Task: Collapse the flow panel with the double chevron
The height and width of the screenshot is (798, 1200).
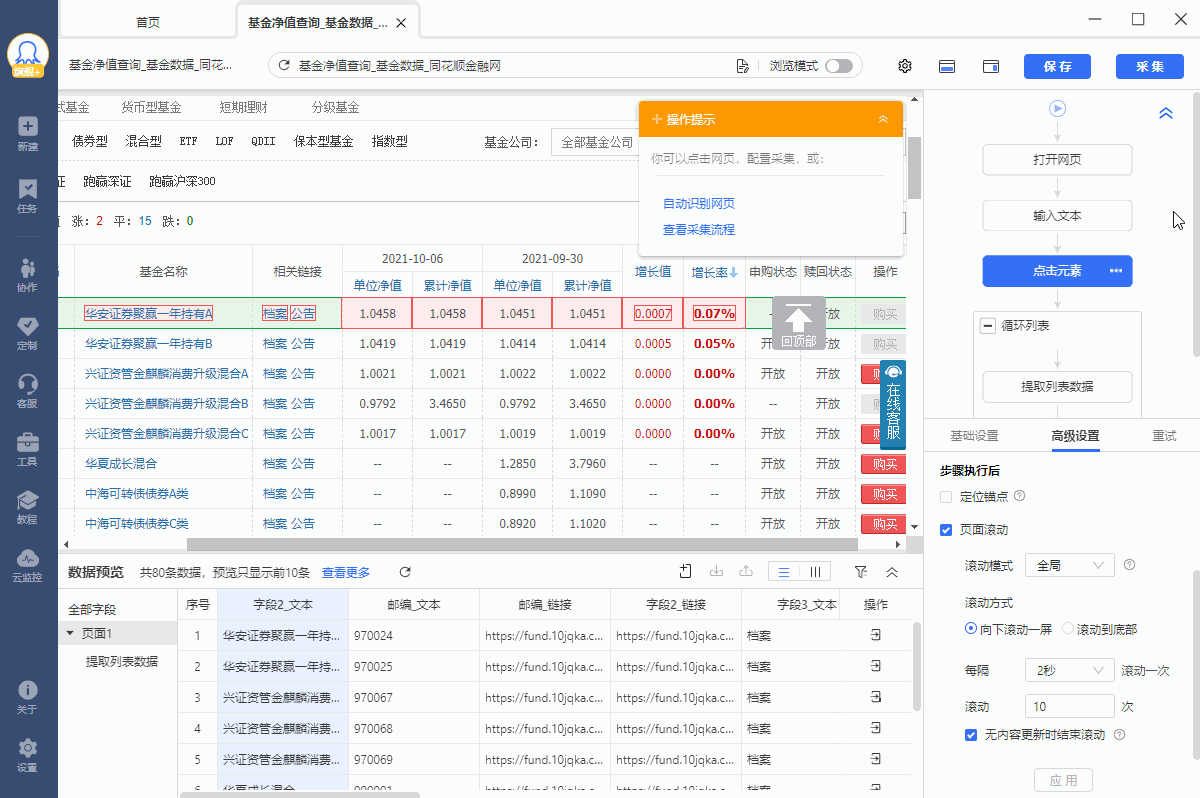Action: pyautogui.click(x=1166, y=113)
